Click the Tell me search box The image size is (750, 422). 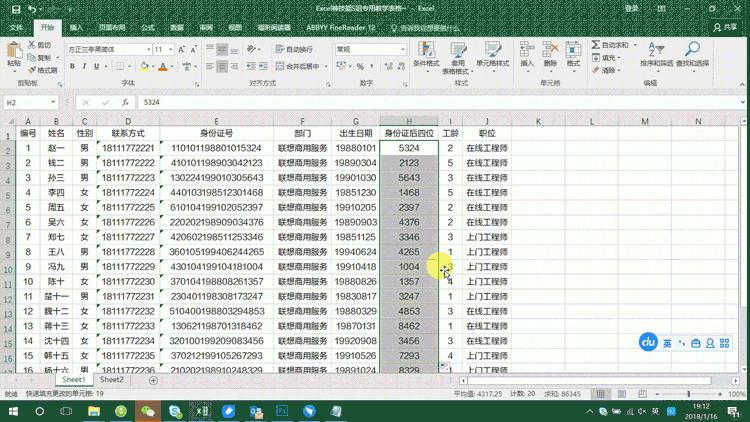(x=426, y=28)
